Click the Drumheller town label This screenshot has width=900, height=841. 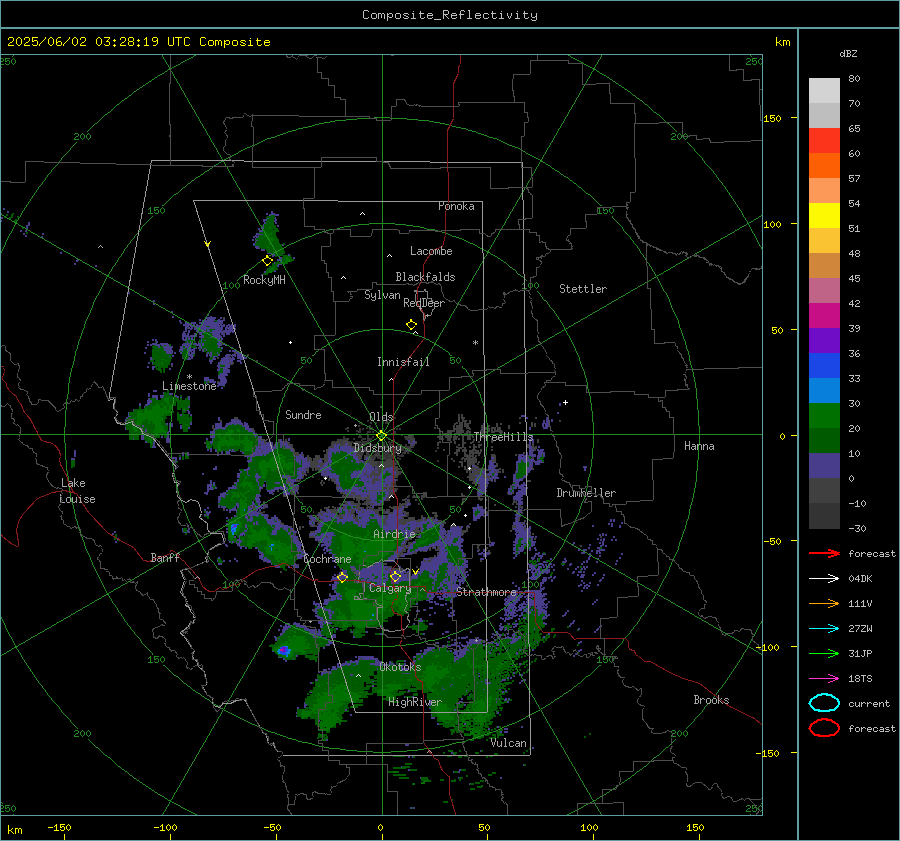pyautogui.click(x=586, y=493)
